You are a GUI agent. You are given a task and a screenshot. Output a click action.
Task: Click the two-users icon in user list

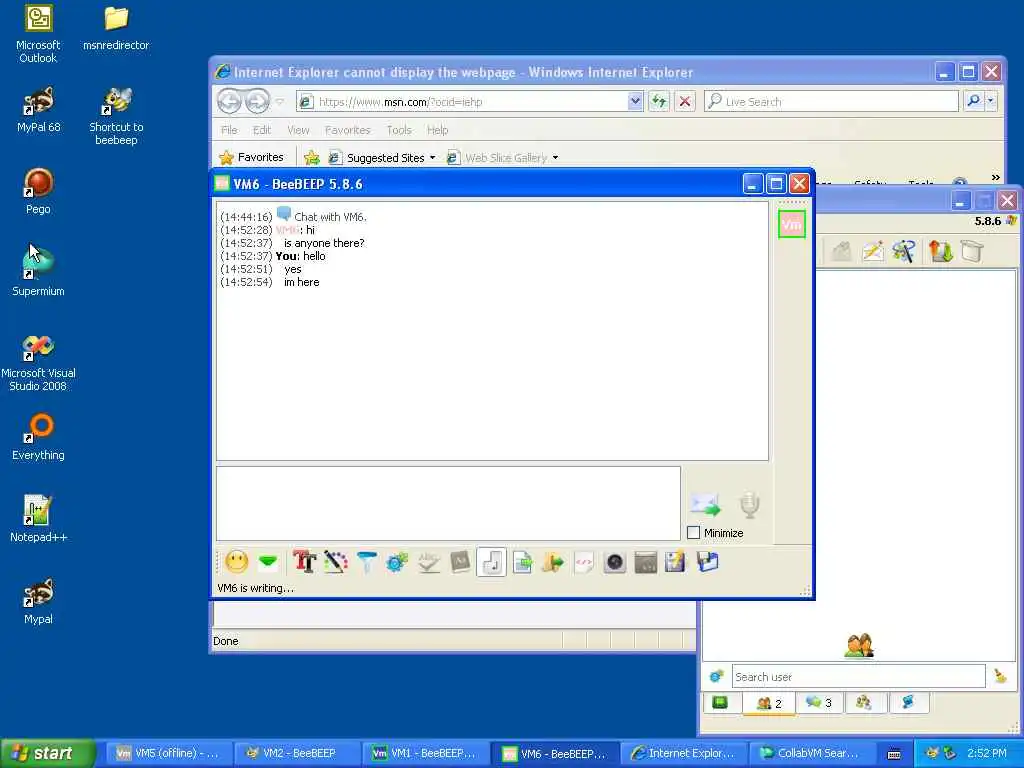click(x=859, y=646)
